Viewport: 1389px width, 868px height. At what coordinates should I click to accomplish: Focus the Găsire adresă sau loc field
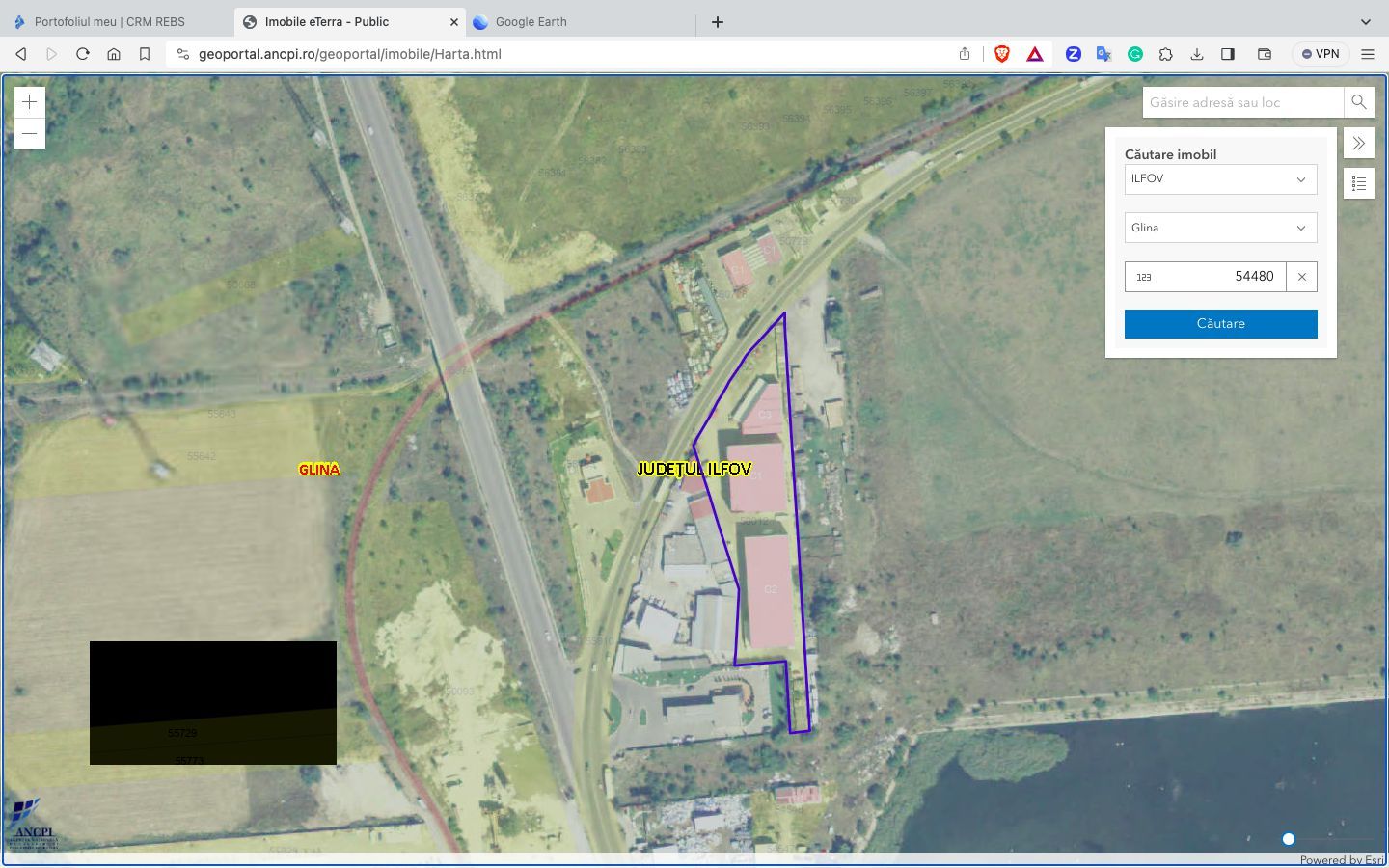point(1242,102)
